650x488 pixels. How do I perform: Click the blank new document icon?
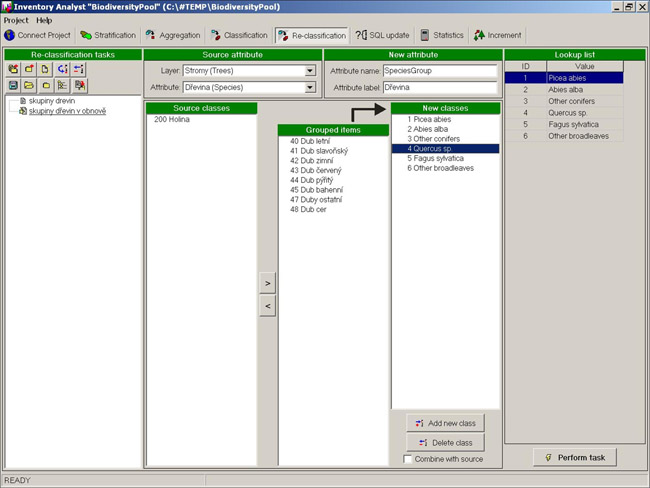[46, 69]
